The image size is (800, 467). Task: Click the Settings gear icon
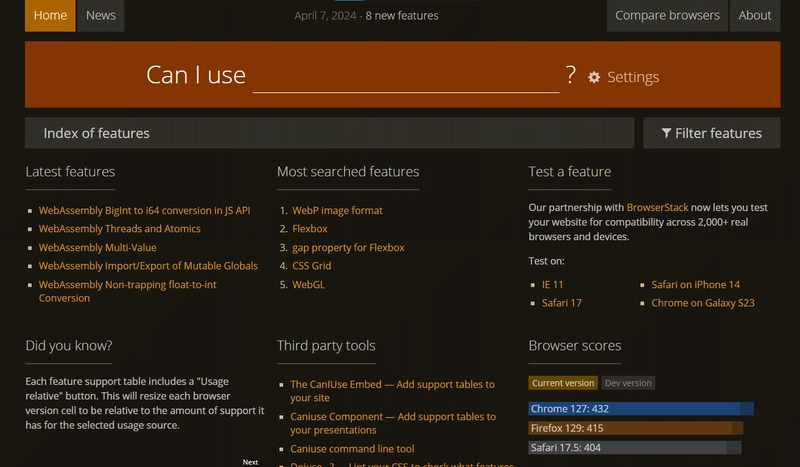[594, 77]
